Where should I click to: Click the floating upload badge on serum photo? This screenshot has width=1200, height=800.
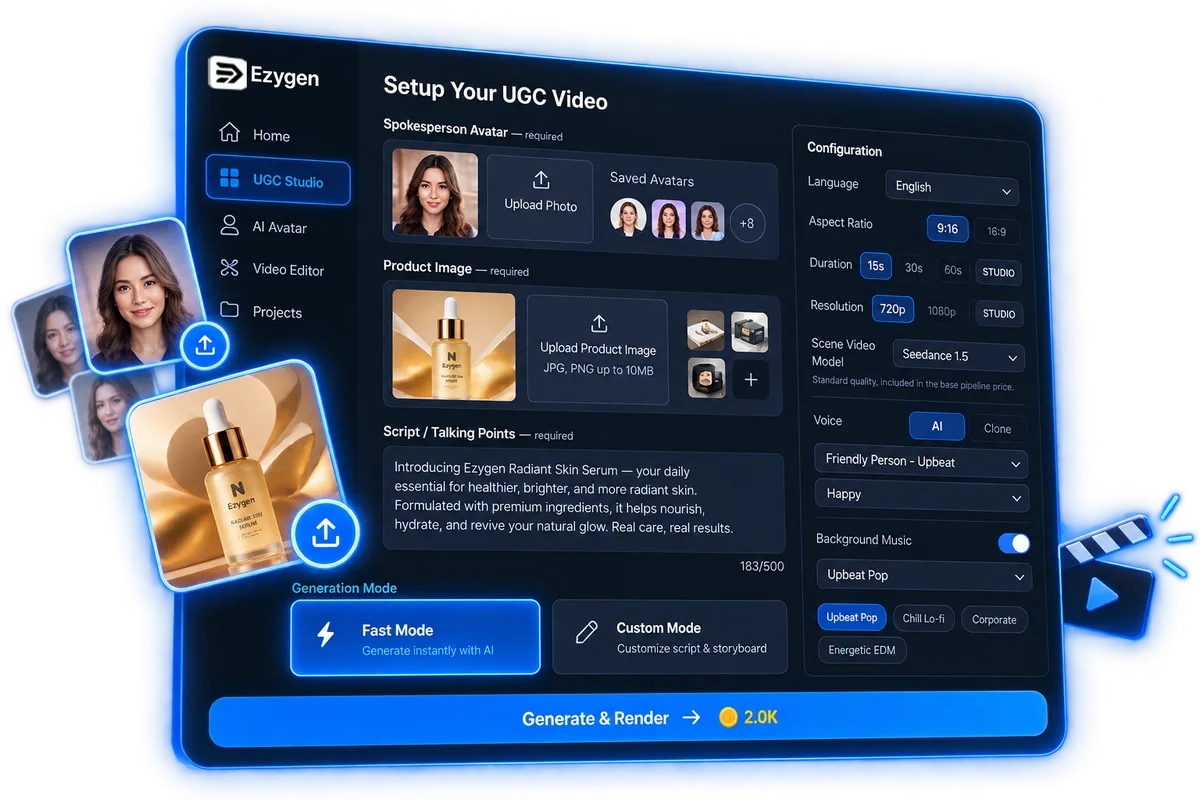coord(325,535)
